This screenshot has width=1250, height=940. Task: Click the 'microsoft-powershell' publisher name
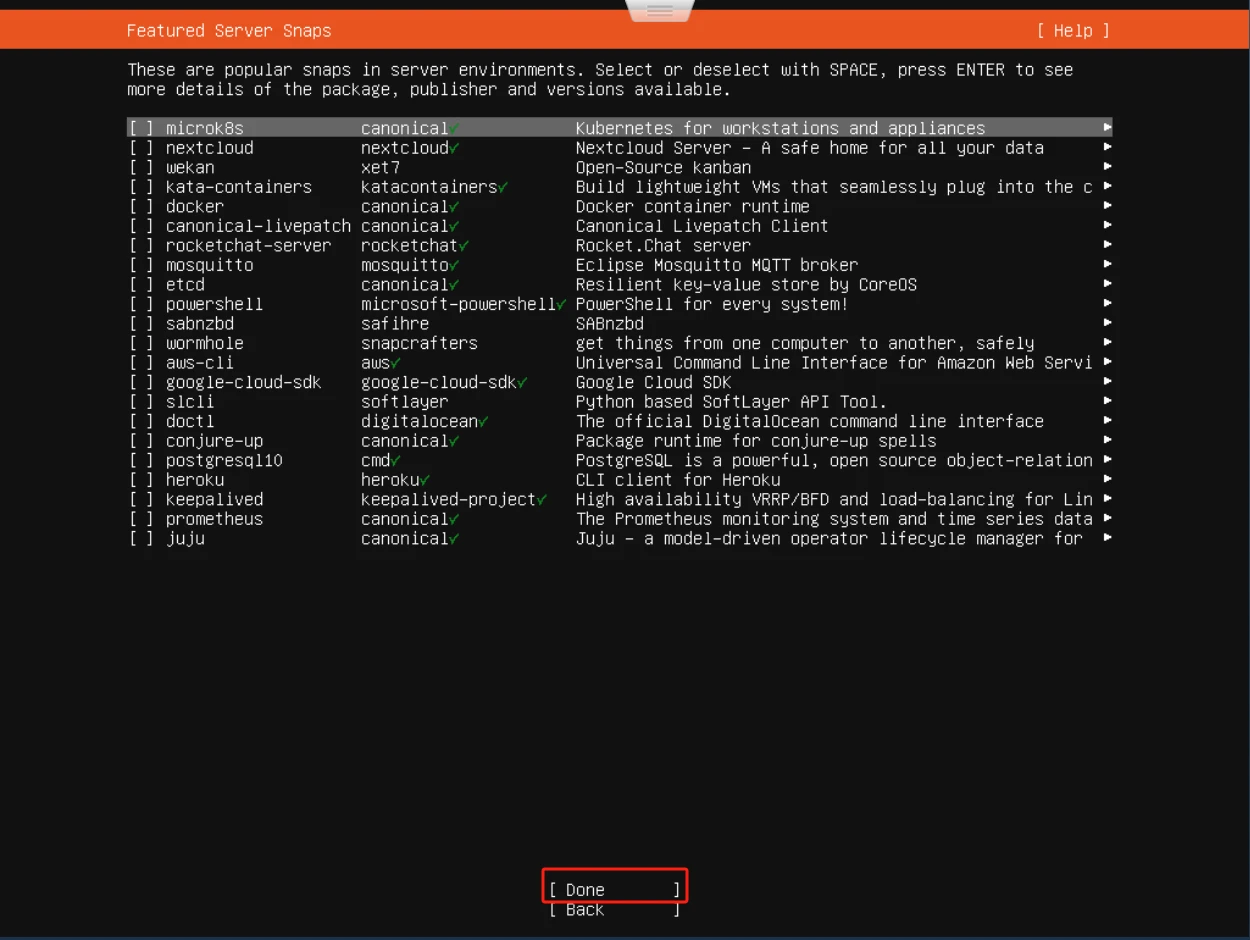pos(458,304)
